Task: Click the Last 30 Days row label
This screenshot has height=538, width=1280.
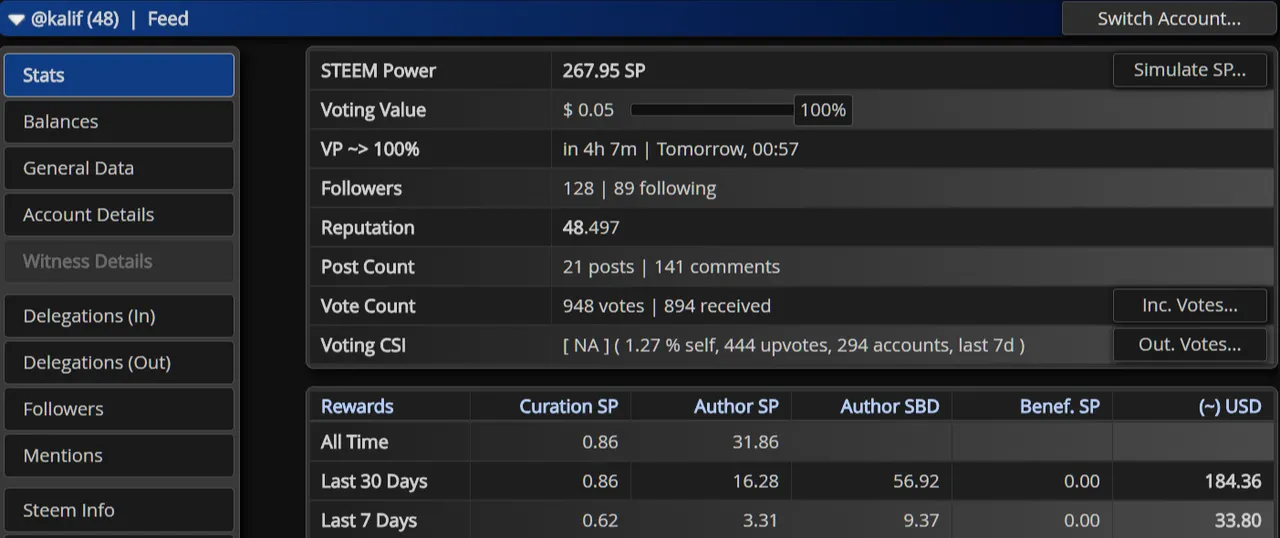Action: (374, 482)
